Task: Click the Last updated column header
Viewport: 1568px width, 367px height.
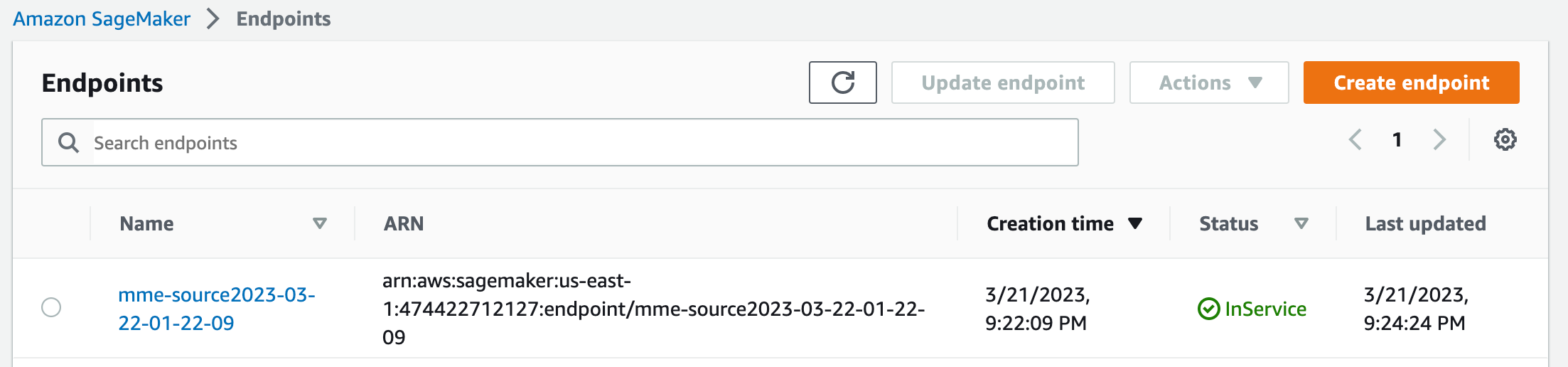Action: click(x=1425, y=223)
